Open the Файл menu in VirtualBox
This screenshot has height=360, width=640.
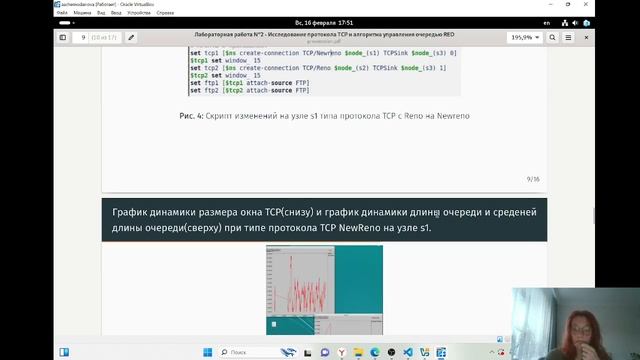pyautogui.click(x=62, y=13)
